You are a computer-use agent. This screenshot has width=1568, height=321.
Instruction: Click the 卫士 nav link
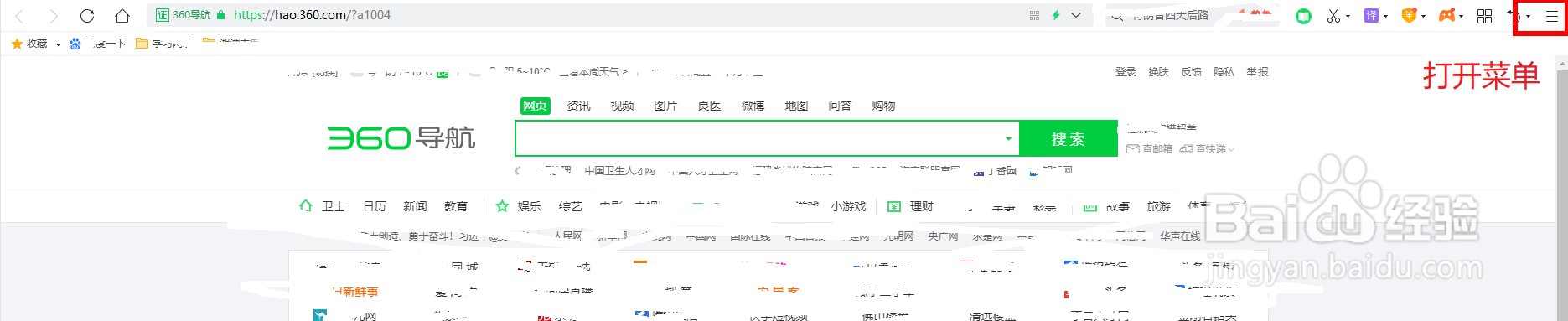tap(334, 206)
